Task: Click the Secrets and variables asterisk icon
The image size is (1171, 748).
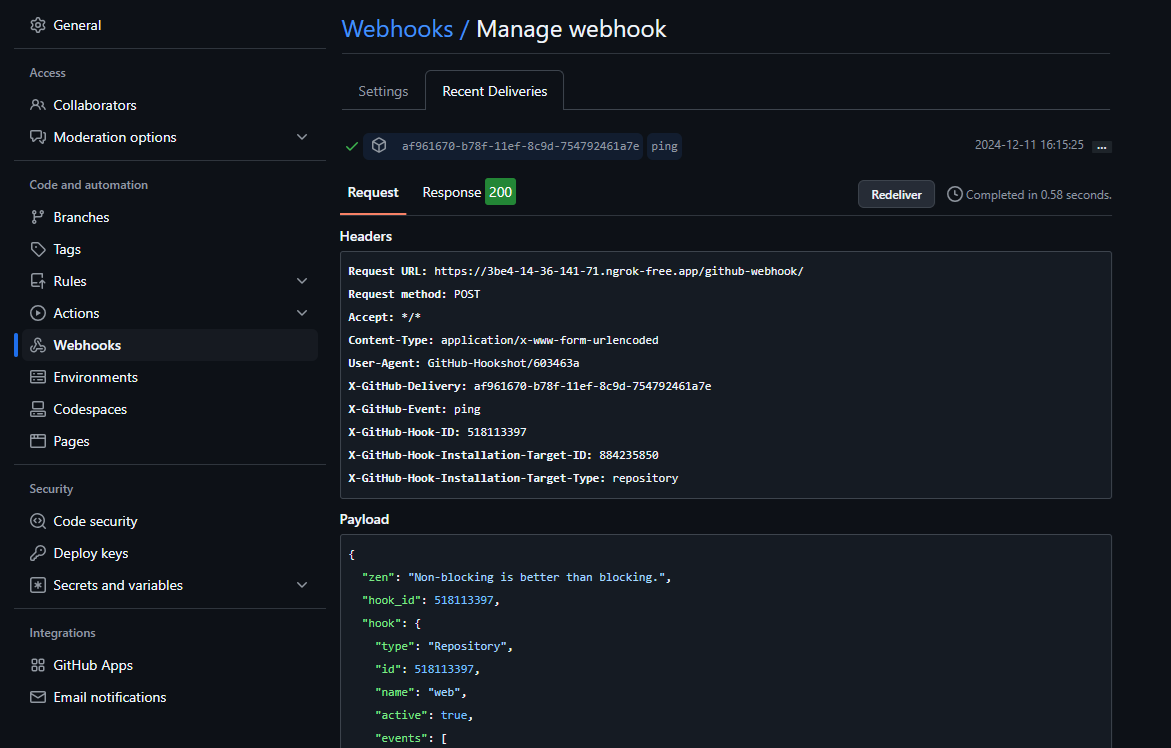Action: [x=37, y=585]
